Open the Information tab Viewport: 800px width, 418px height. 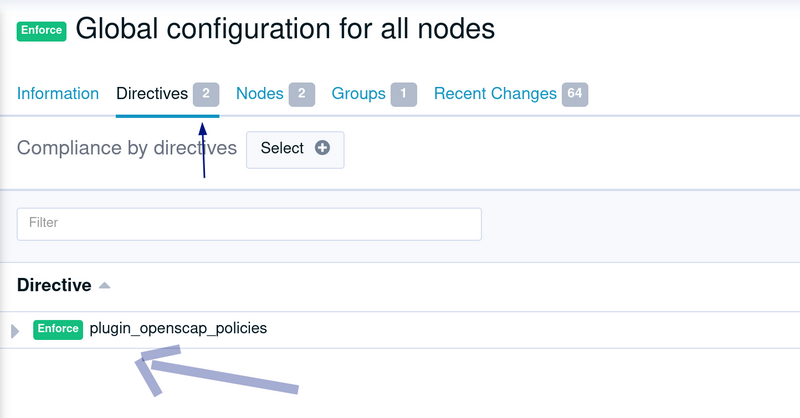58,93
